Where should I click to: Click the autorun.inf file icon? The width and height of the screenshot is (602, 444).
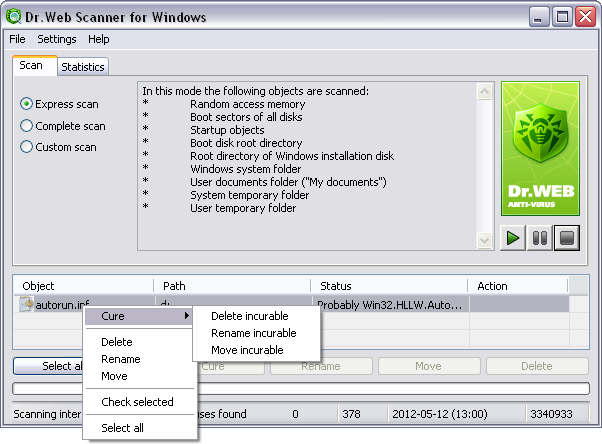click(26, 305)
